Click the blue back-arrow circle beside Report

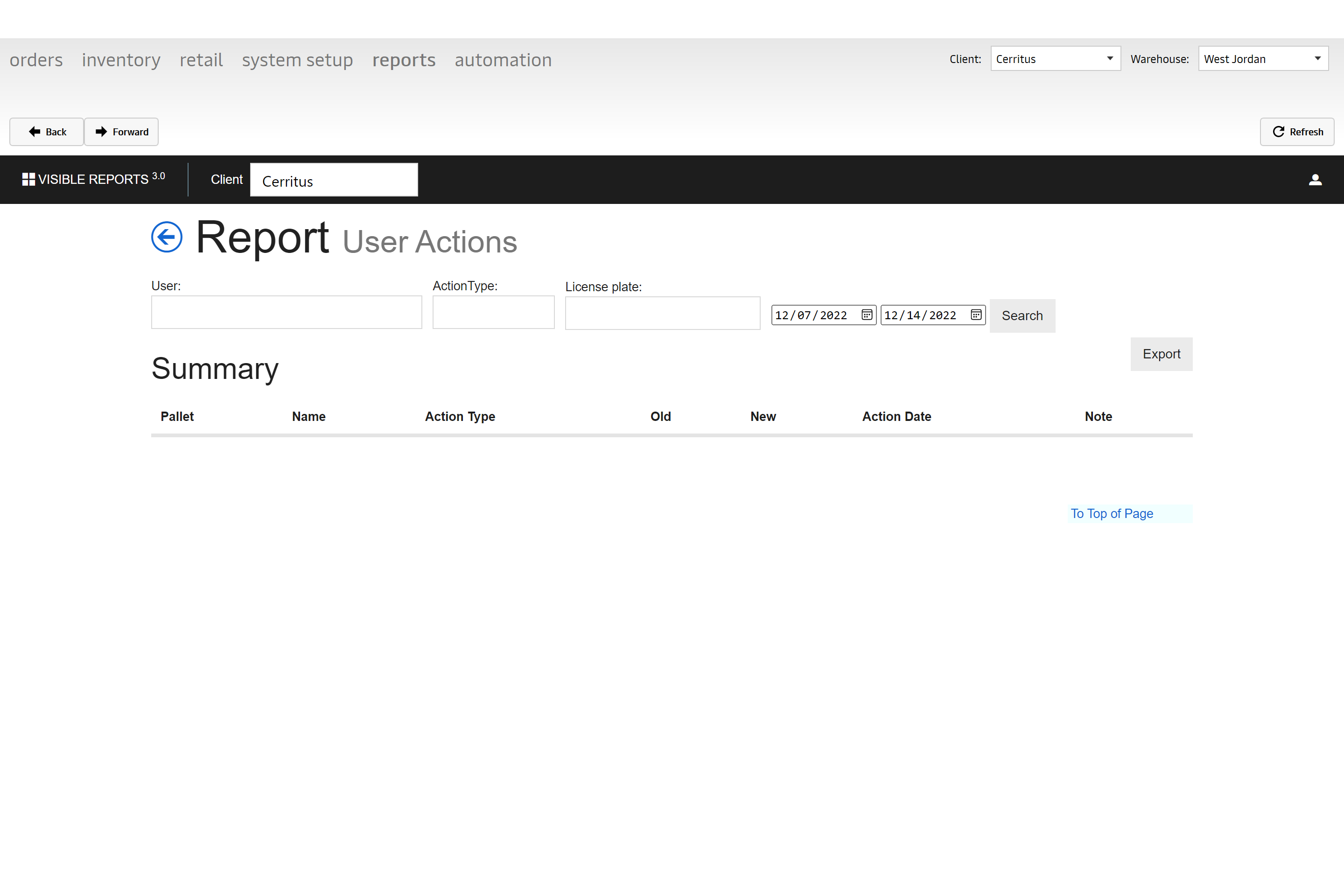click(167, 237)
